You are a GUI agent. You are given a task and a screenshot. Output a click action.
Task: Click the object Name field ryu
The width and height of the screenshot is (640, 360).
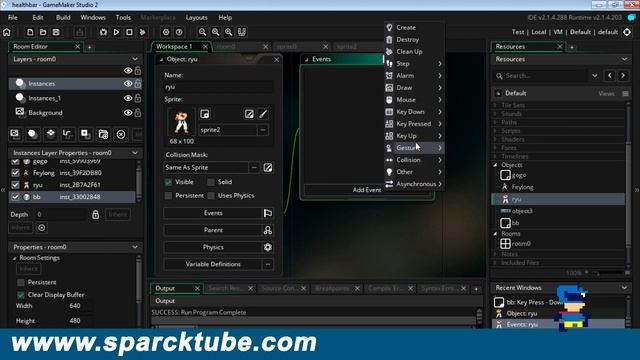coord(218,87)
